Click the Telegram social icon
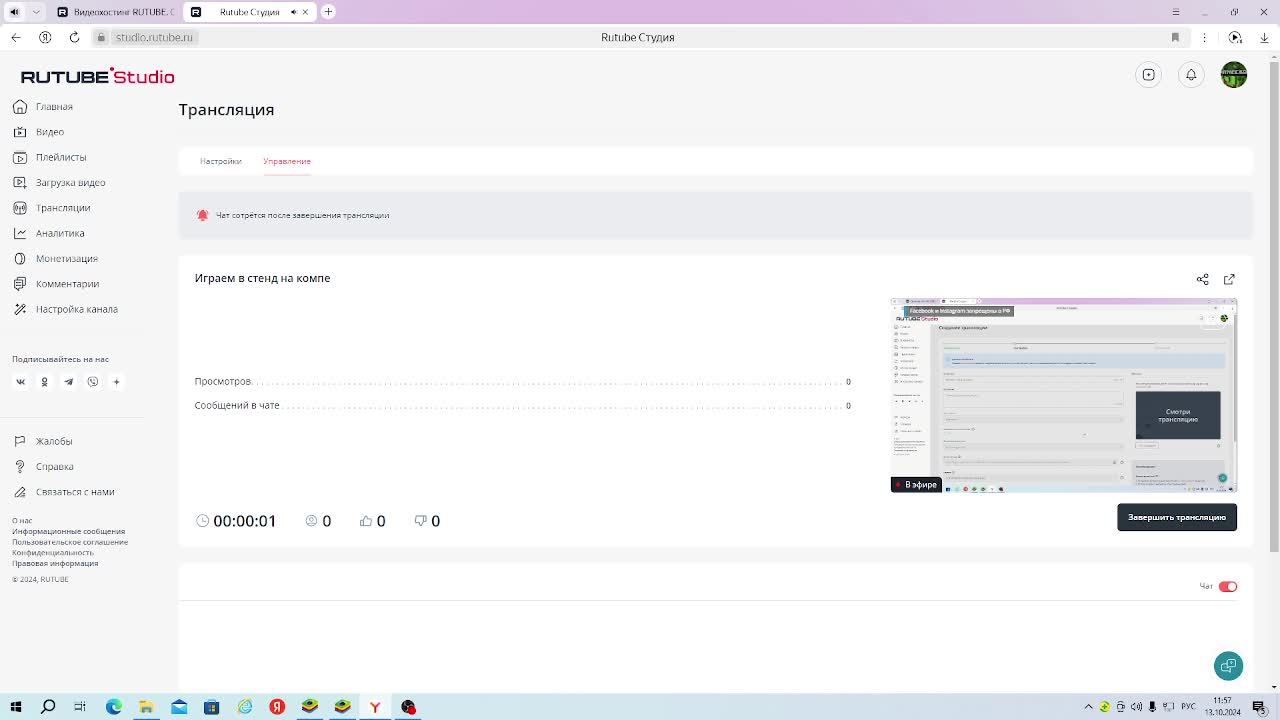 (x=68, y=382)
